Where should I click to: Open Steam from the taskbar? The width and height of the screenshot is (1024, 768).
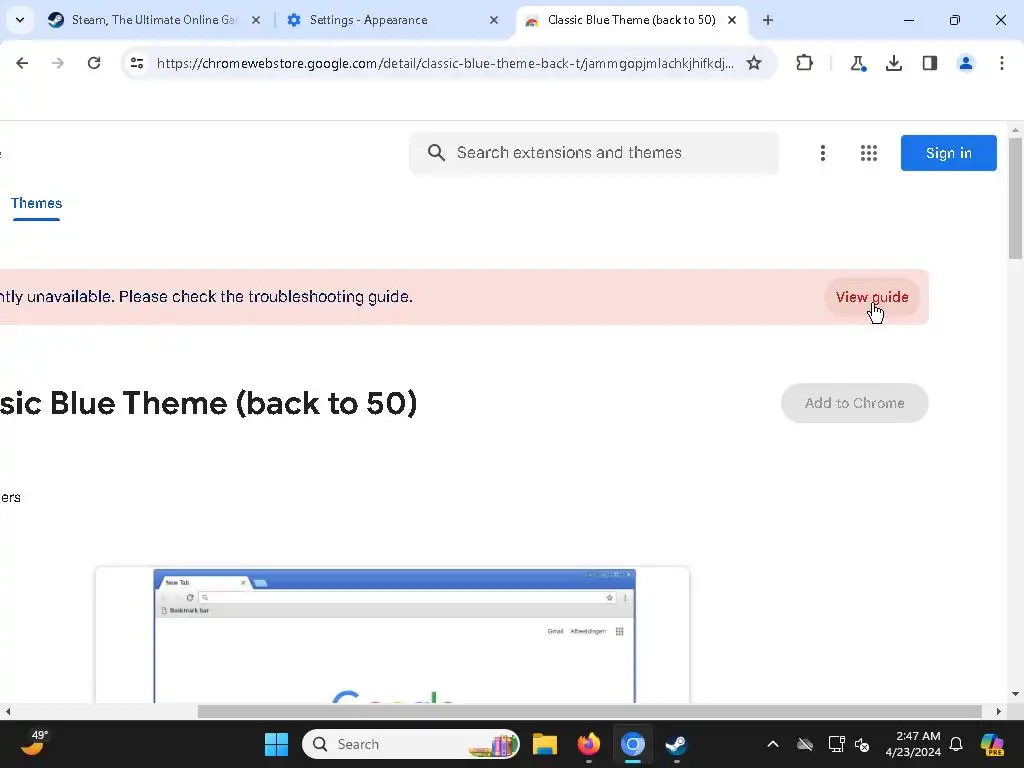(x=676, y=744)
